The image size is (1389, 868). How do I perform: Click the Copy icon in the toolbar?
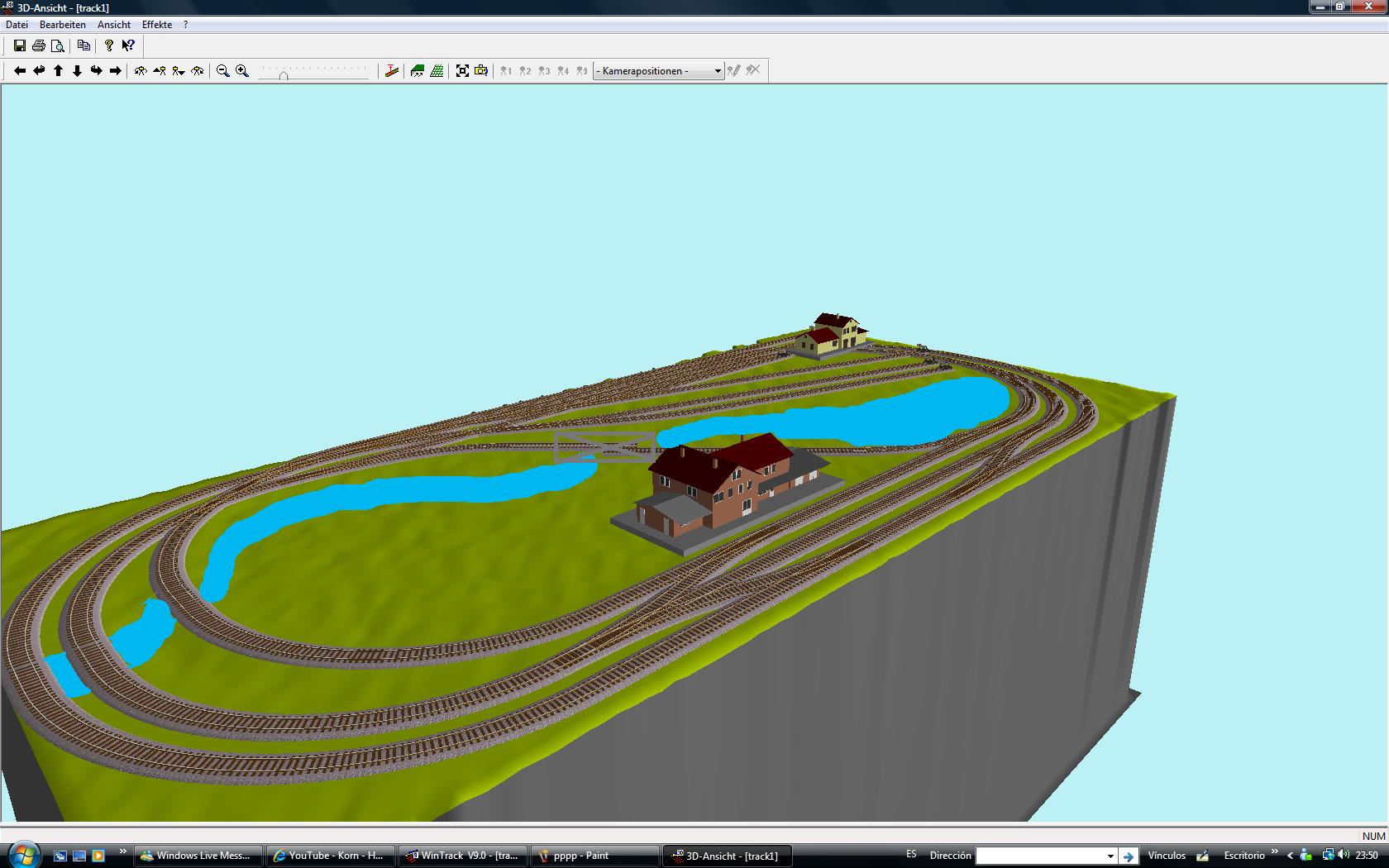(x=84, y=45)
